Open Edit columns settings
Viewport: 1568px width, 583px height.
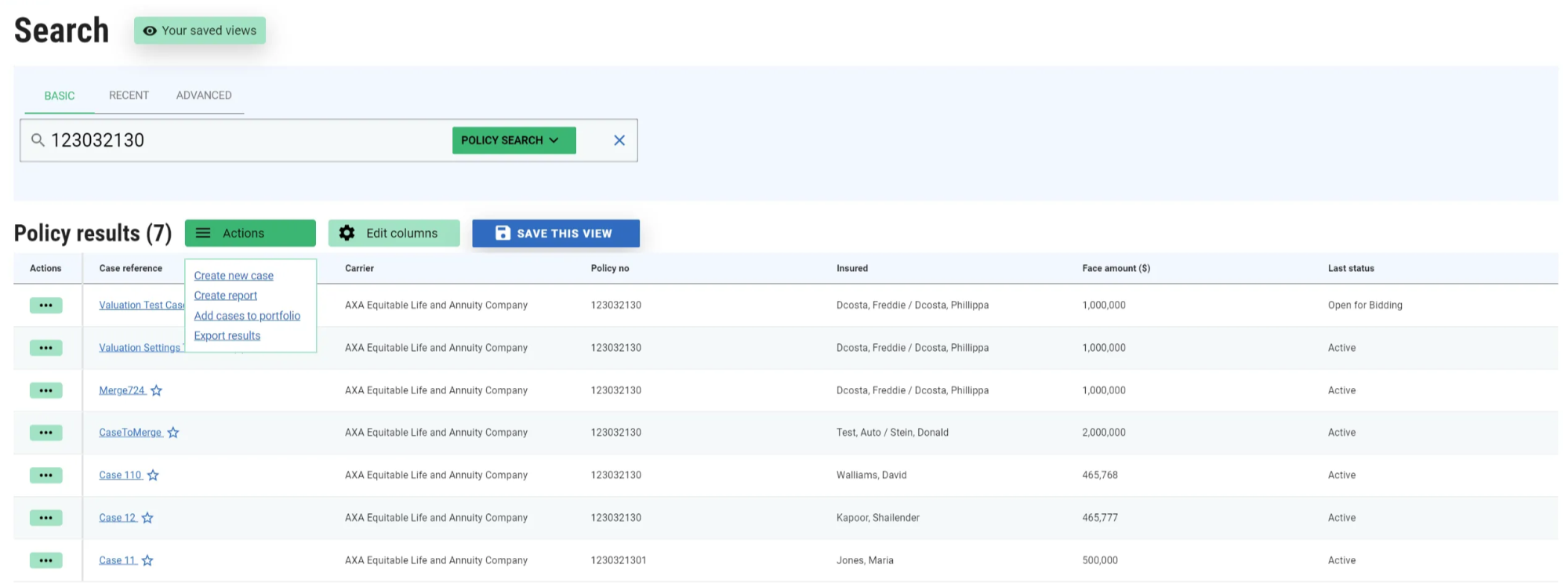394,234
